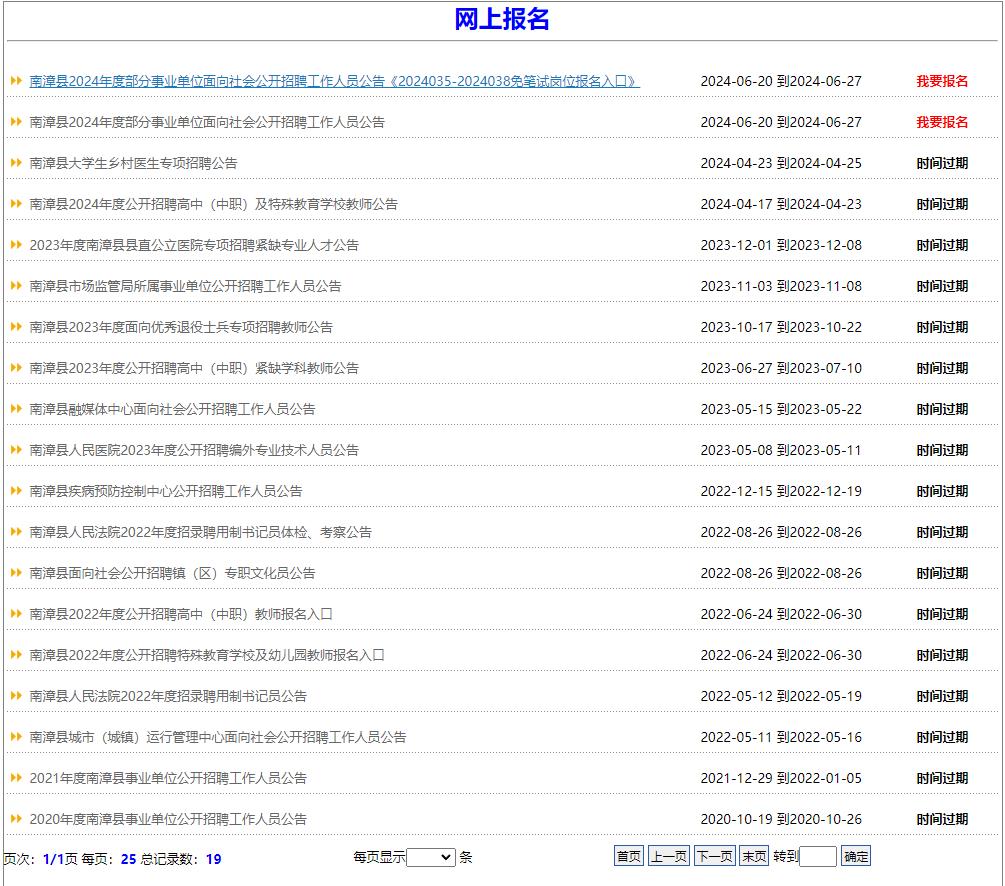1005x886 pixels.
Task: Click the page indicator 1/1
Action: (x=53, y=860)
